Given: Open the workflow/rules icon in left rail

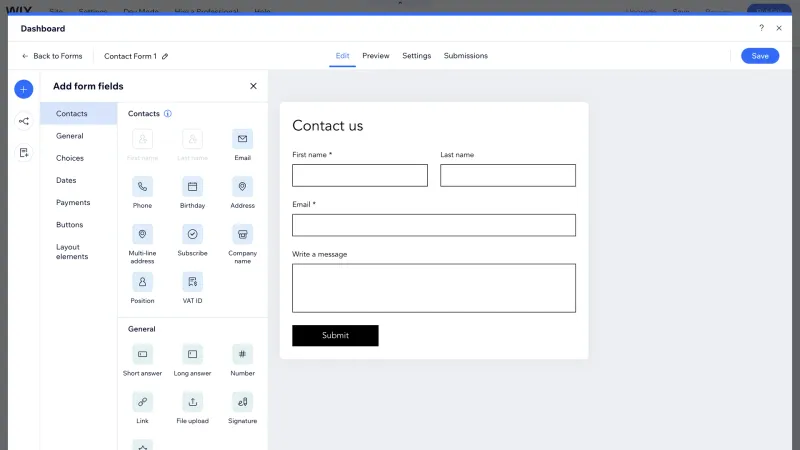Looking at the screenshot, I should click(23, 121).
